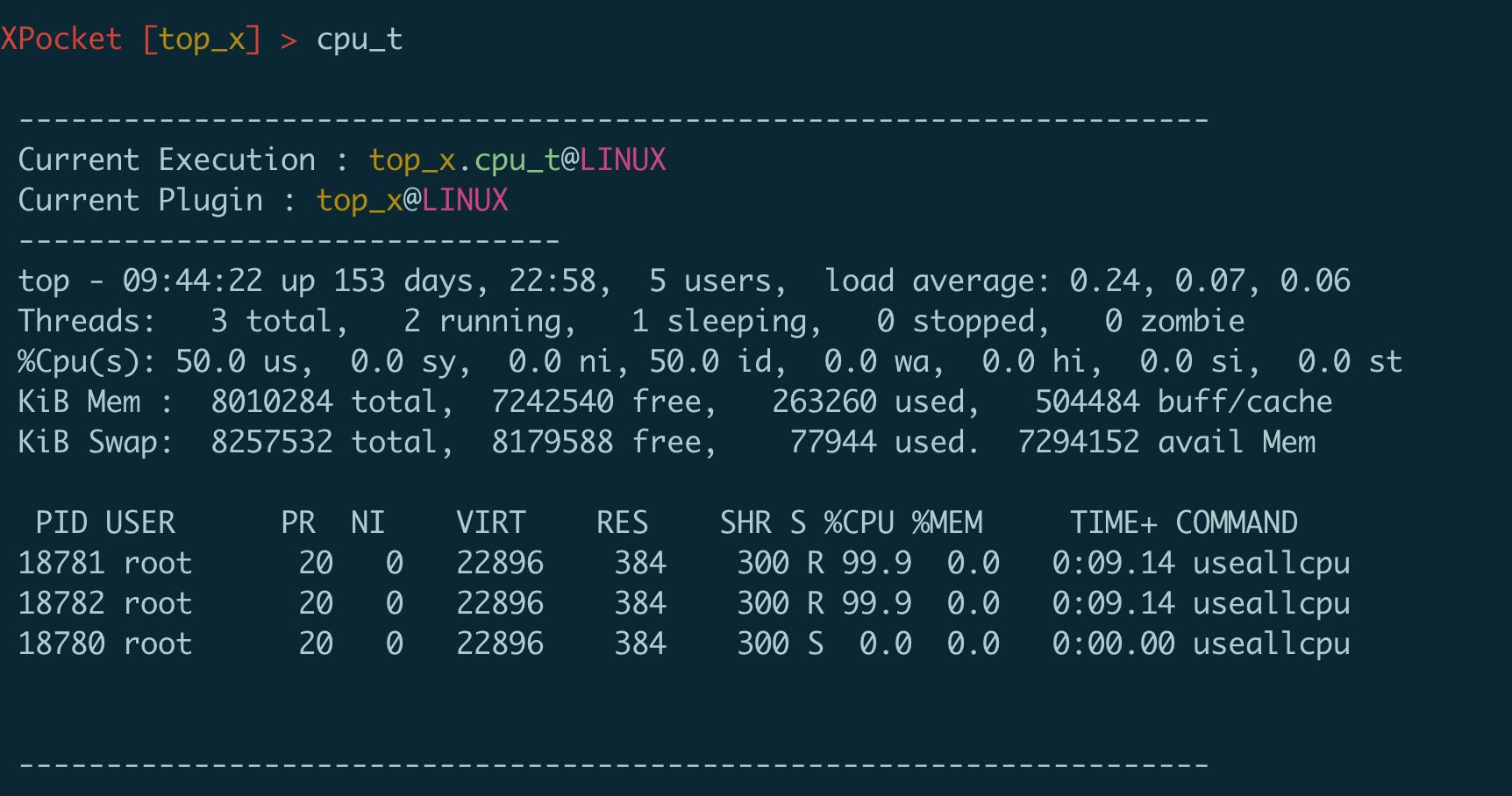This screenshot has width=1512, height=796.
Task: Click the %CPU column header
Action: tap(859, 523)
